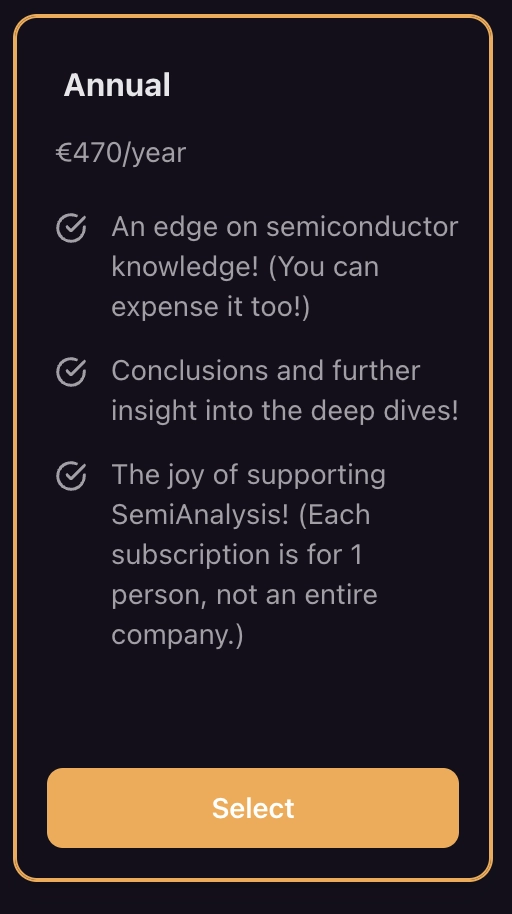This screenshot has width=512, height=914.
Task: Choose the Annual plan with Select button
Action: pos(253,808)
